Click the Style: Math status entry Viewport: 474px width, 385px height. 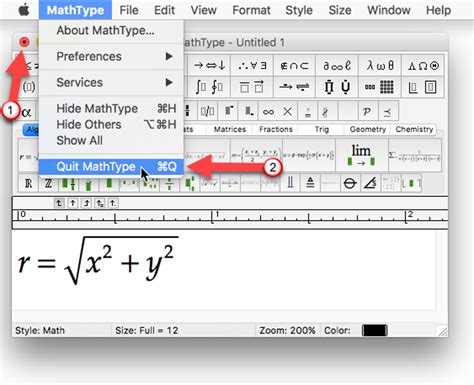pos(40,330)
